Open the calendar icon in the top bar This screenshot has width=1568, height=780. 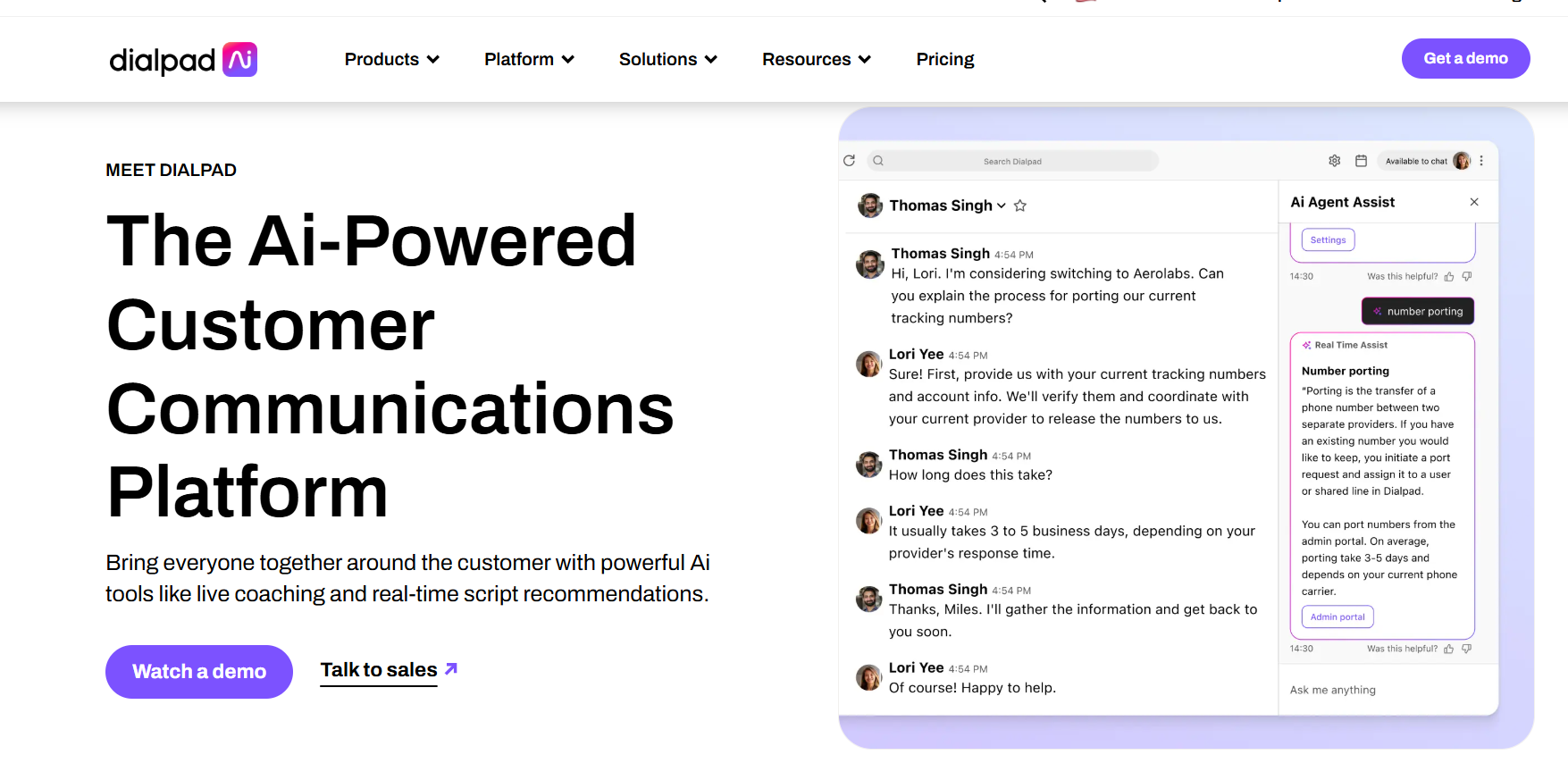click(x=1361, y=161)
